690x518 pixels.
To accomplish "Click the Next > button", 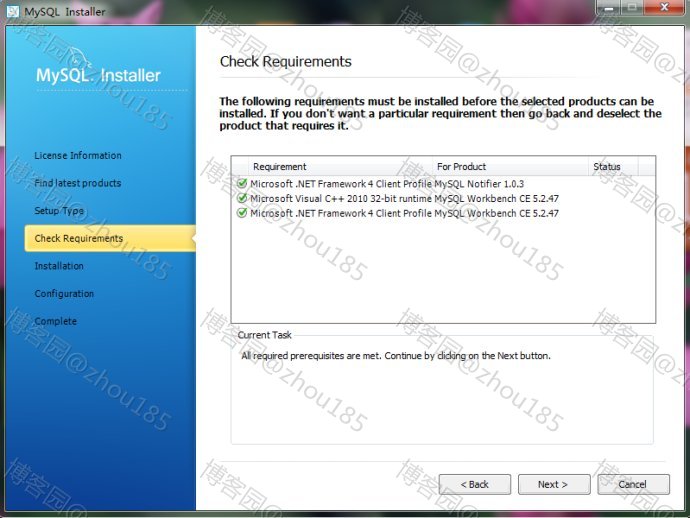I will 554,484.
